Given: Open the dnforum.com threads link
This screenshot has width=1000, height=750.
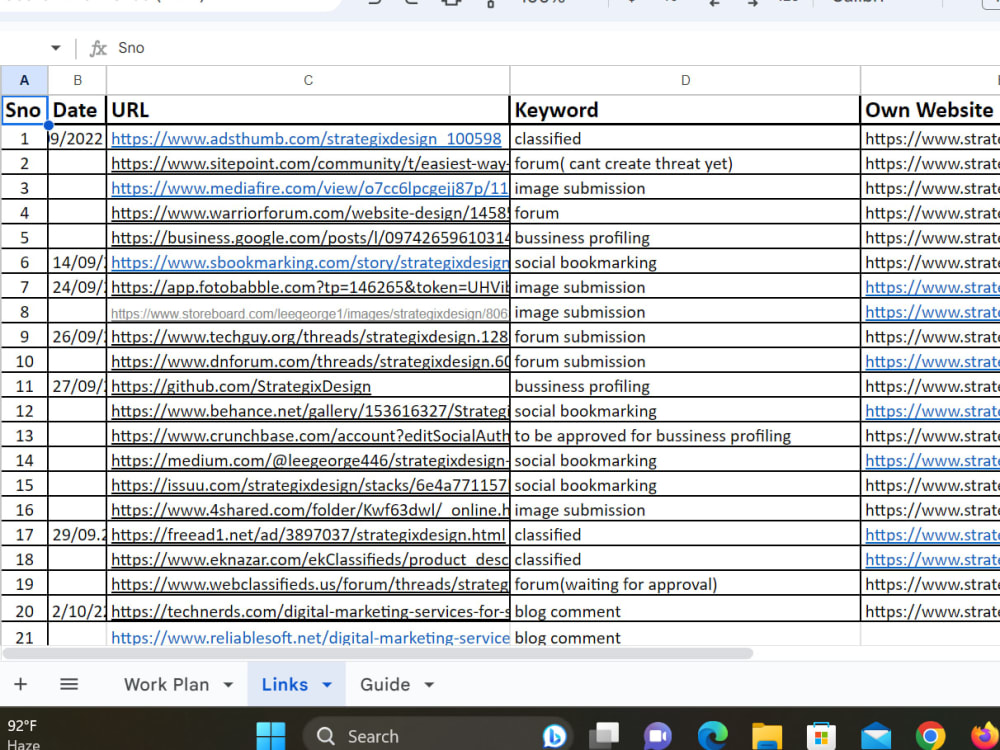Looking at the screenshot, I should tap(309, 362).
